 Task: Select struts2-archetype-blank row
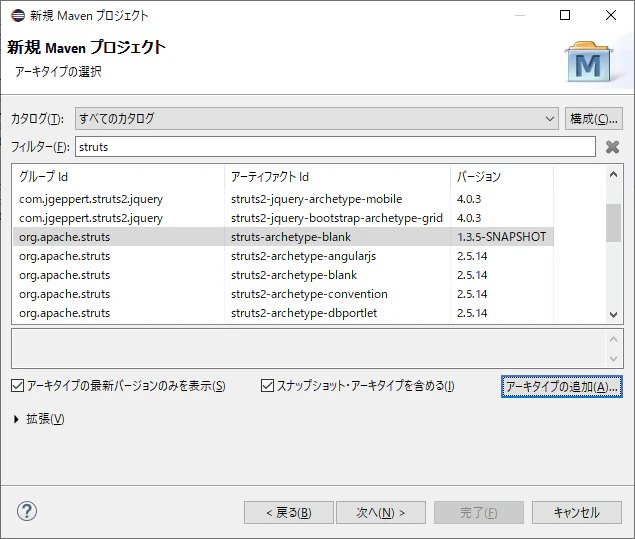pyautogui.click(x=283, y=275)
